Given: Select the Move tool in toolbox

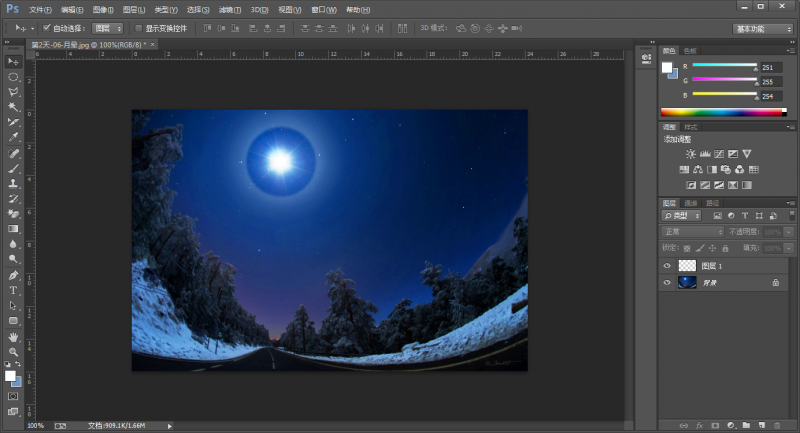Looking at the screenshot, I should 14,62.
